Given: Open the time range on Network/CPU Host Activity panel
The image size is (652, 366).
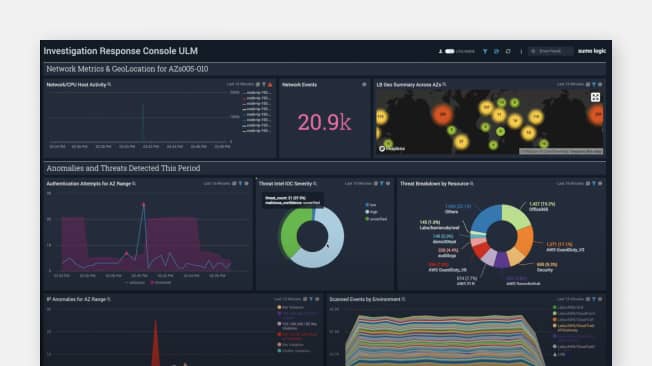Looking at the screenshot, I should [240, 84].
